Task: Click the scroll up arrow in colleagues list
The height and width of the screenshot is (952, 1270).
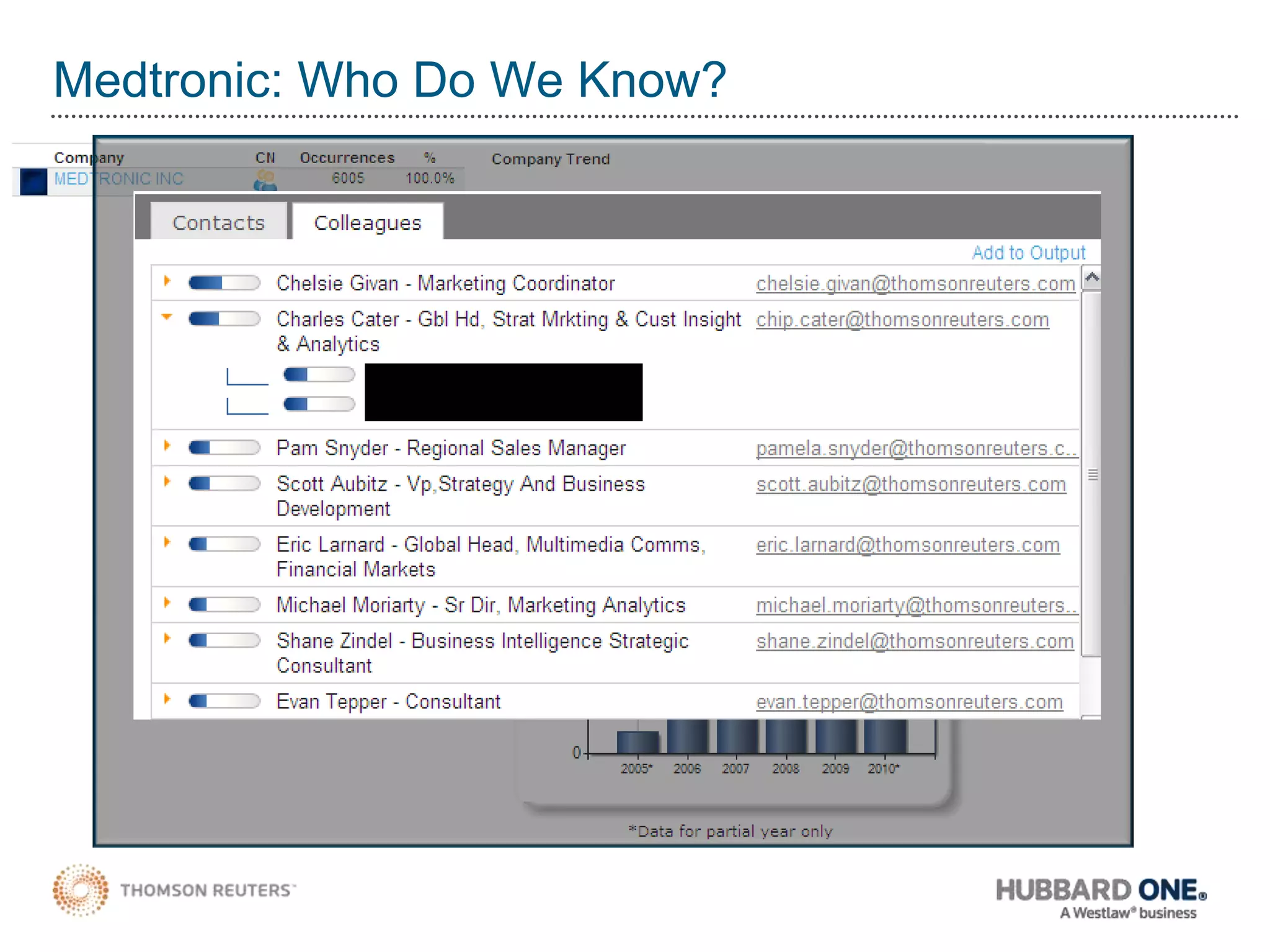Action: pyautogui.click(x=1092, y=277)
